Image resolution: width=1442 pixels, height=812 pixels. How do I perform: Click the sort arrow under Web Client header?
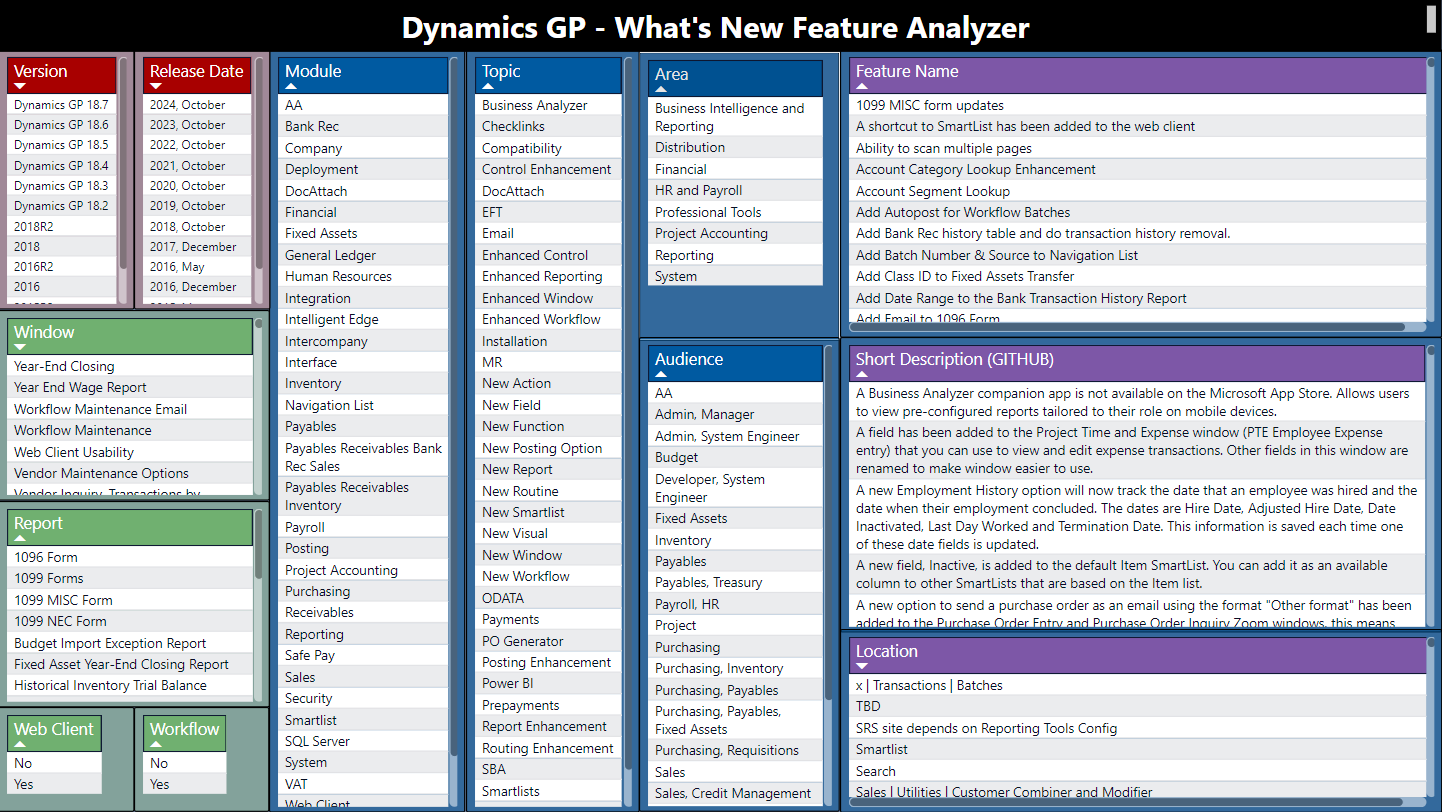pyautogui.click(x=20, y=745)
